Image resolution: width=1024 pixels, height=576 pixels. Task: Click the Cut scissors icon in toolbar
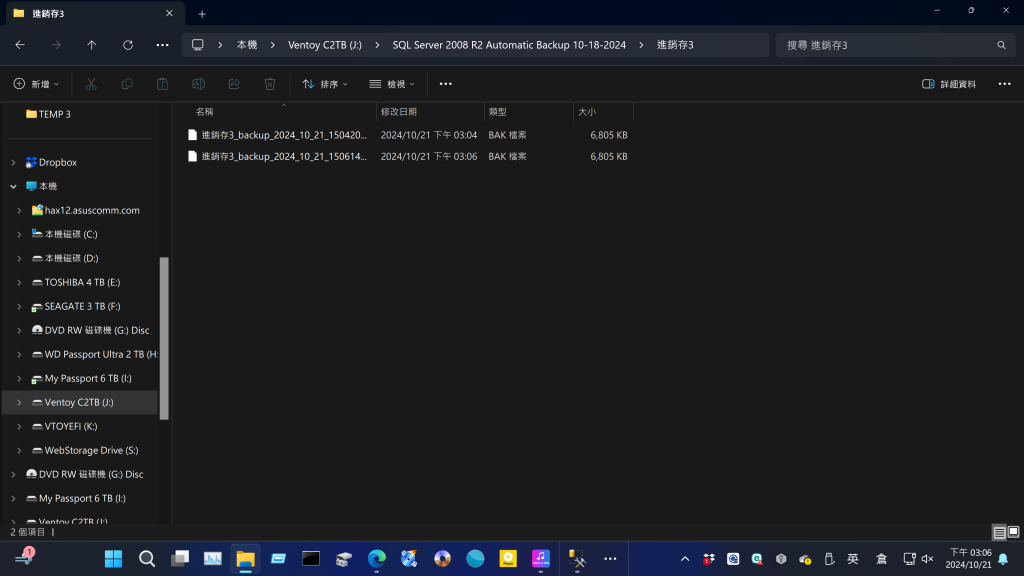tap(91, 84)
